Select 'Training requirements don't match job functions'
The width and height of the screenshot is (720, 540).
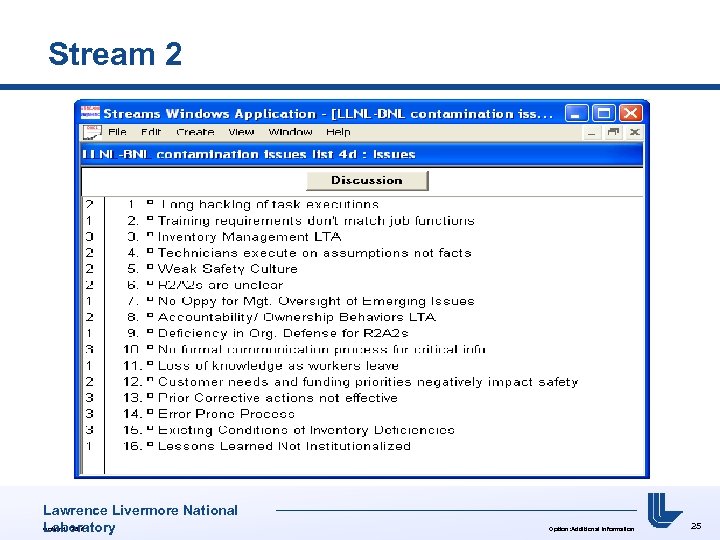point(316,221)
